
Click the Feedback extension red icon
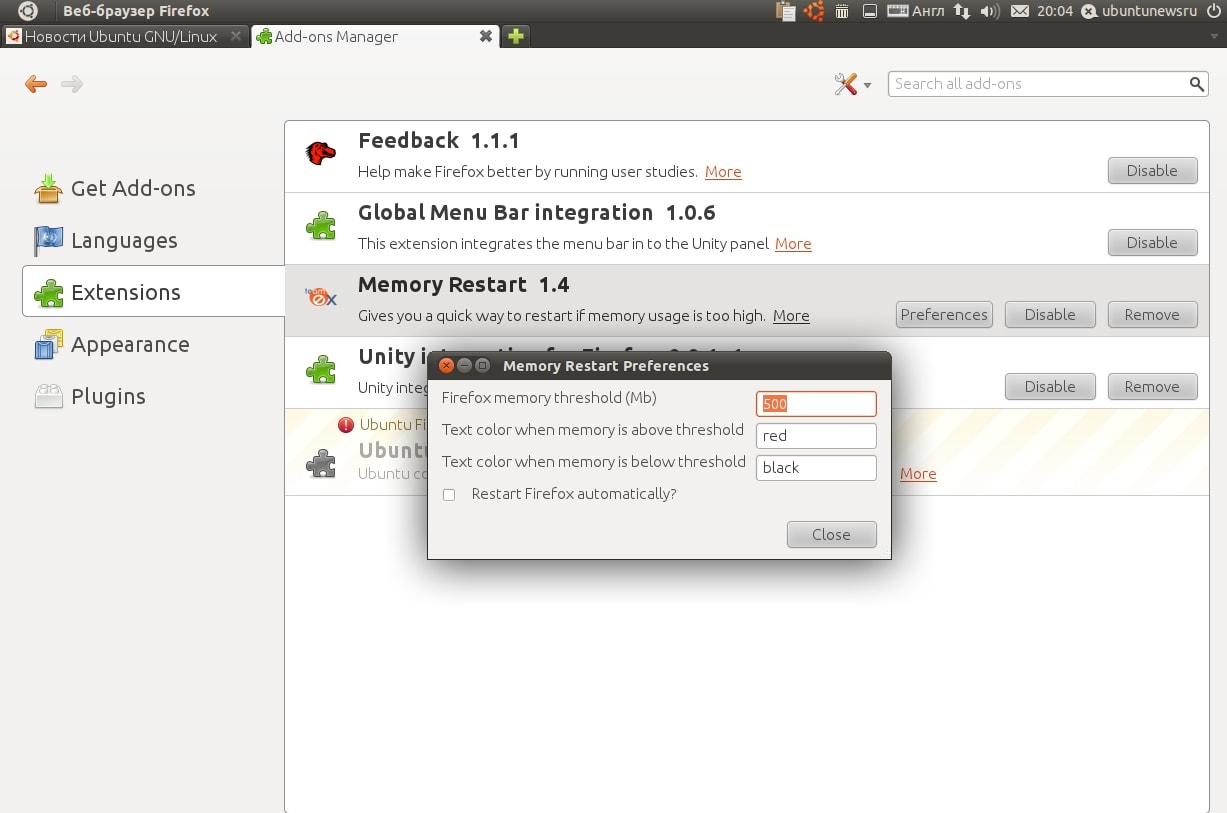[x=321, y=154]
